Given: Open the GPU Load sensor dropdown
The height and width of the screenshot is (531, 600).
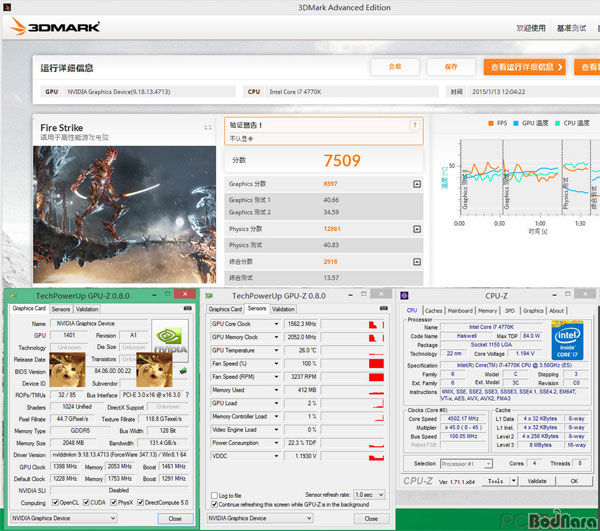Looking at the screenshot, I should [276, 403].
